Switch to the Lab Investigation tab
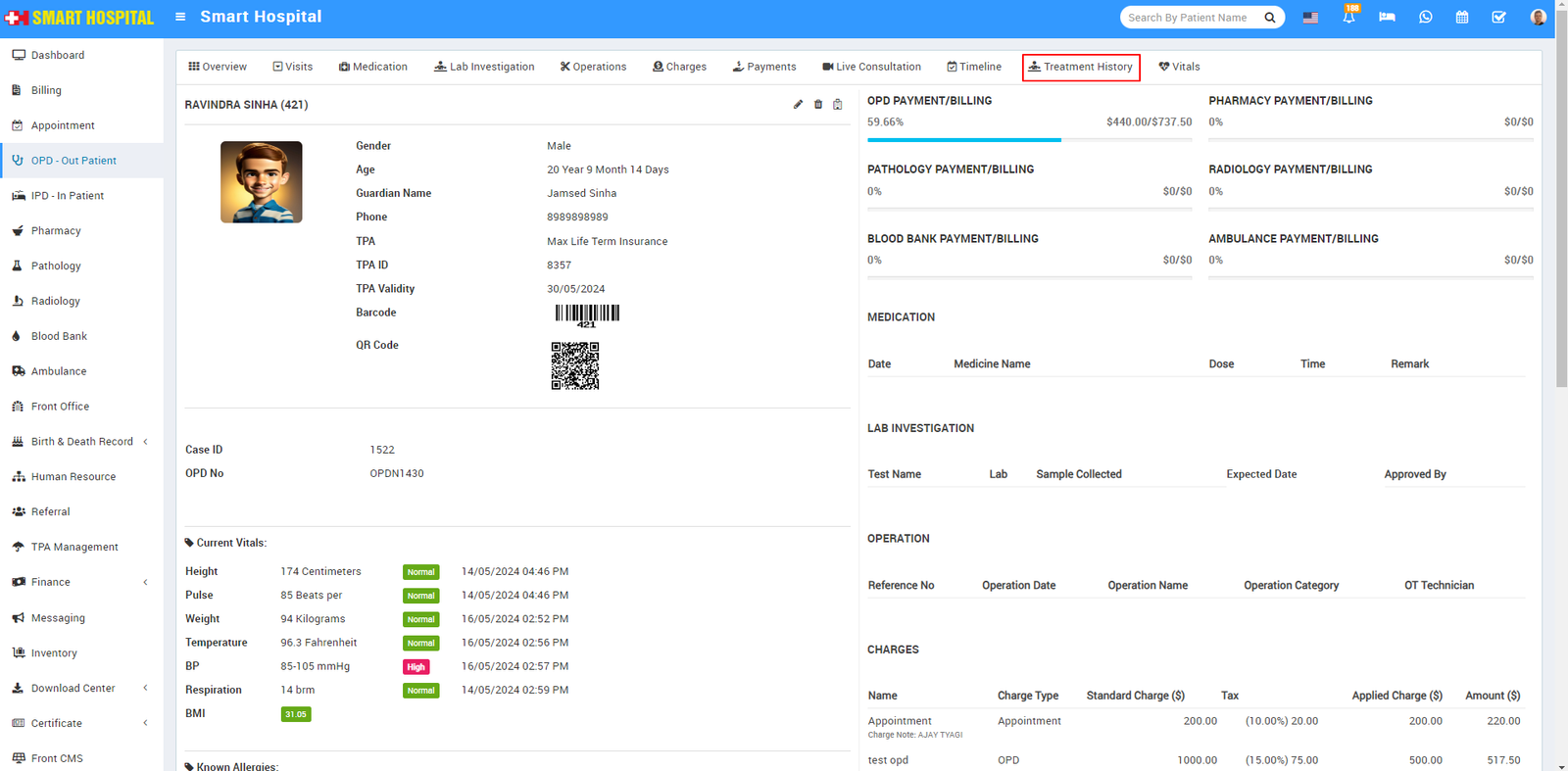Image resolution: width=1568 pixels, height=771 pixels. click(484, 67)
